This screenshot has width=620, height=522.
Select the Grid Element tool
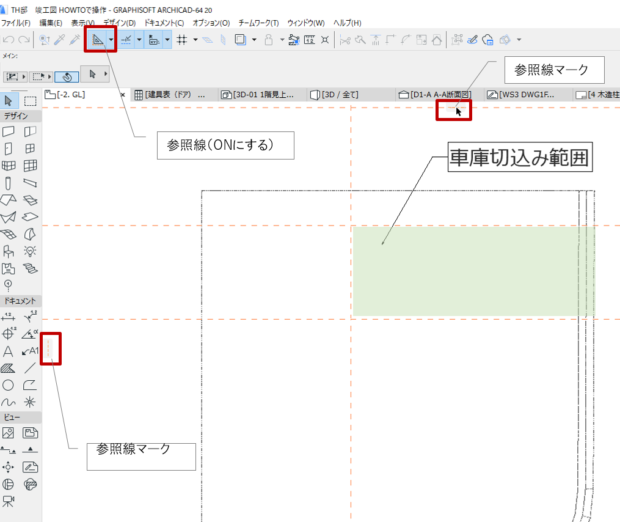click(8, 285)
